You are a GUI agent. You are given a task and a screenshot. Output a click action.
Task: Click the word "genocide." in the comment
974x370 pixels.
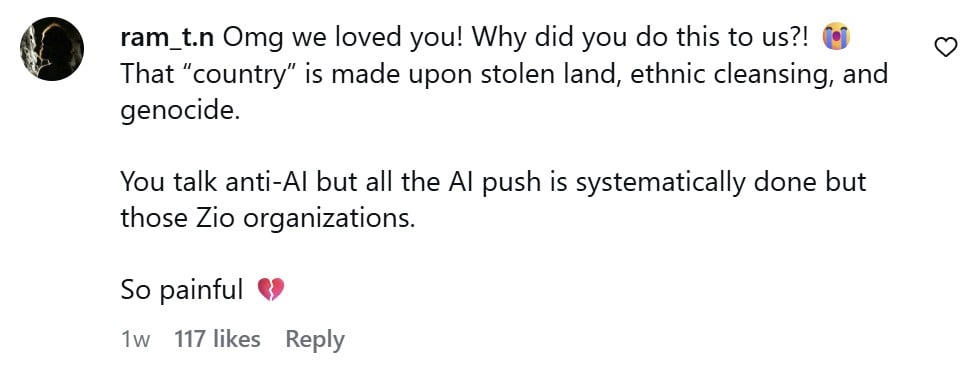tap(180, 112)
